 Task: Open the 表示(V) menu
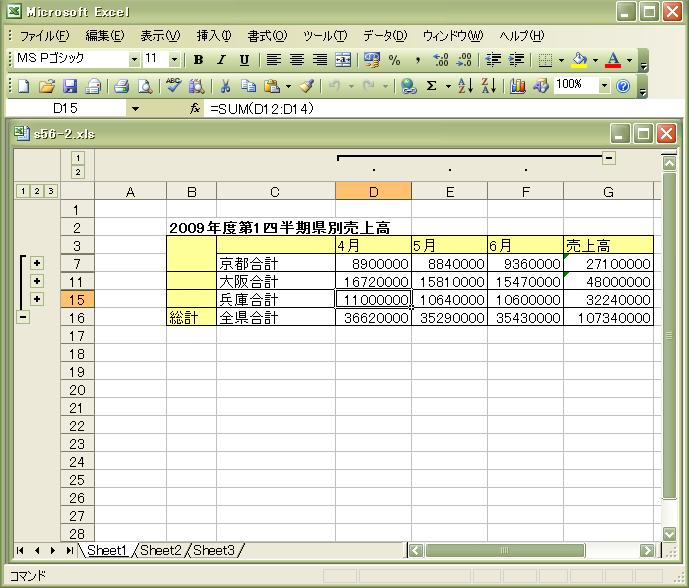(x=160, y=36)
